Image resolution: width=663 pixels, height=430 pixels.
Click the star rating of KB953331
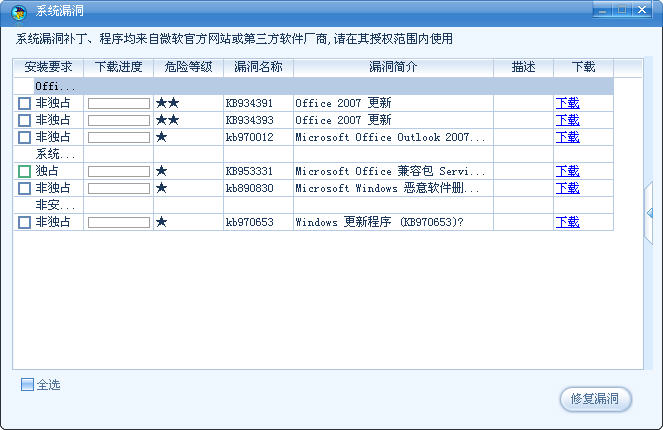(162, 171)
